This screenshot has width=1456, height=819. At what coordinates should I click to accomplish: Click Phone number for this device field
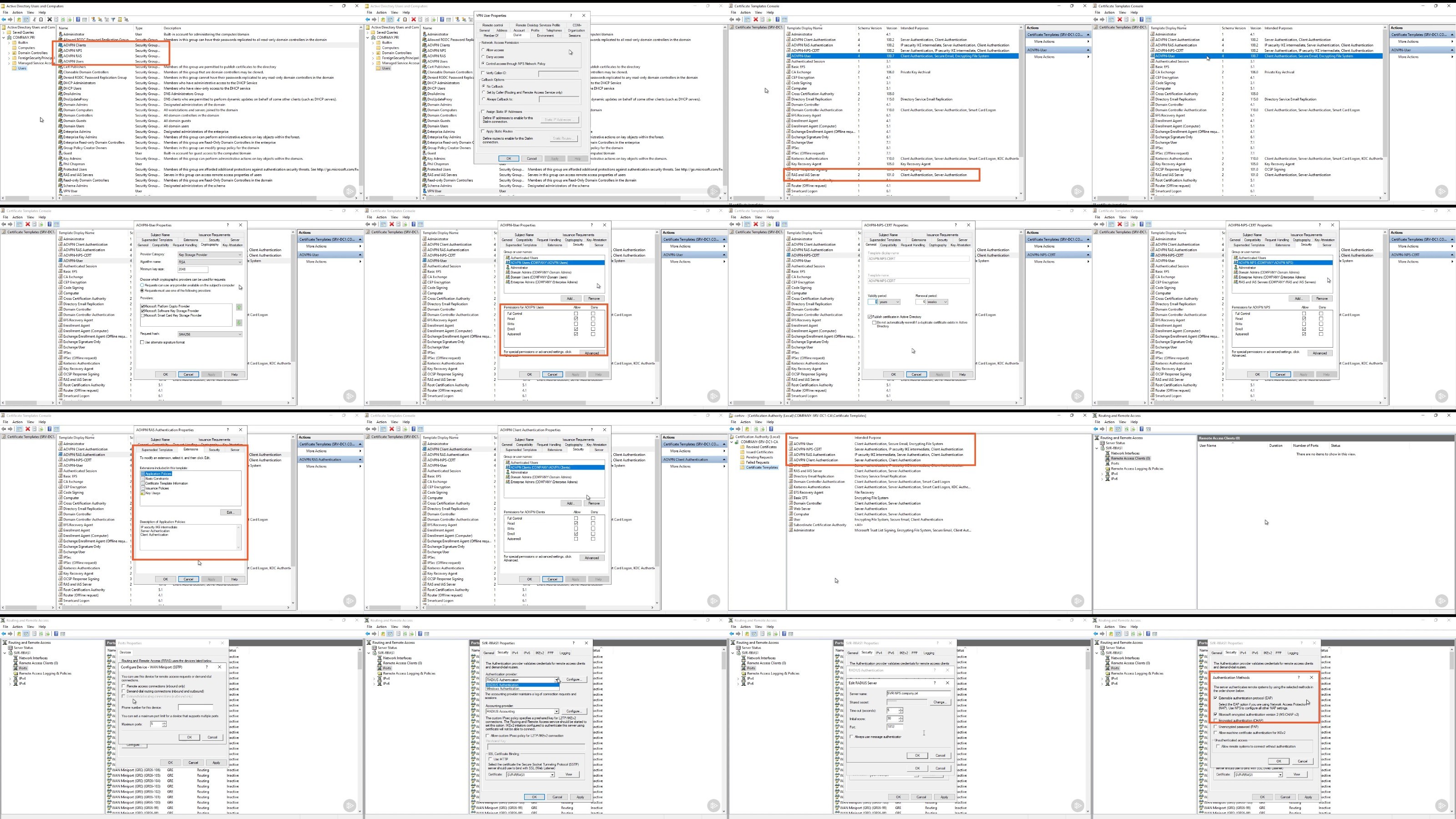tap(196, 707)
